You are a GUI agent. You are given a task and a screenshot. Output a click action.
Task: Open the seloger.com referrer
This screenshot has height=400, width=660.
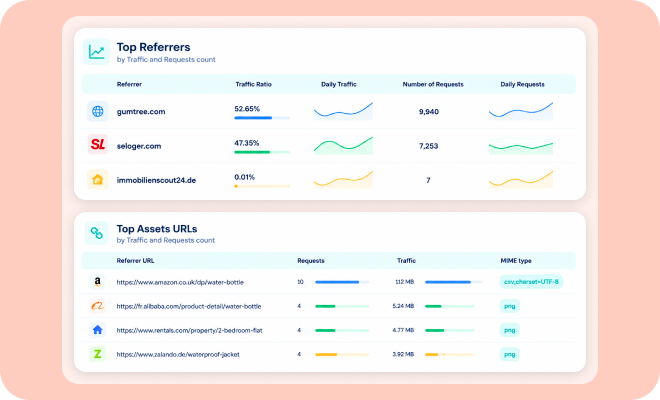(139, 146)
